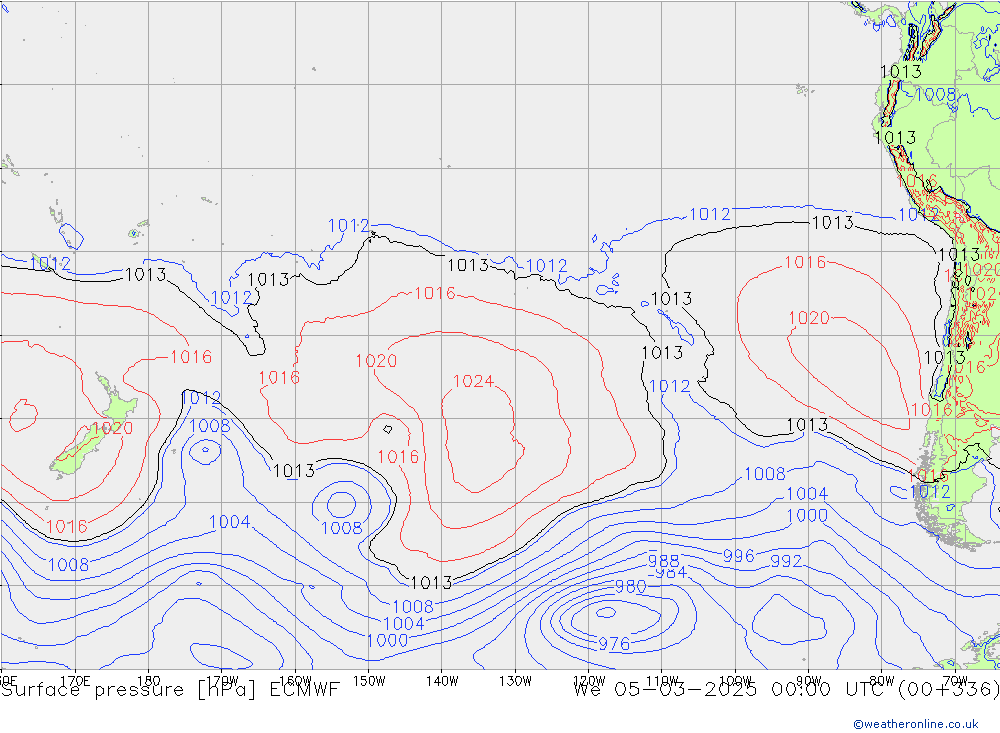The image size is (1000, 733).
Task: Click the 984 isobar label
Action: pos(671,572)
